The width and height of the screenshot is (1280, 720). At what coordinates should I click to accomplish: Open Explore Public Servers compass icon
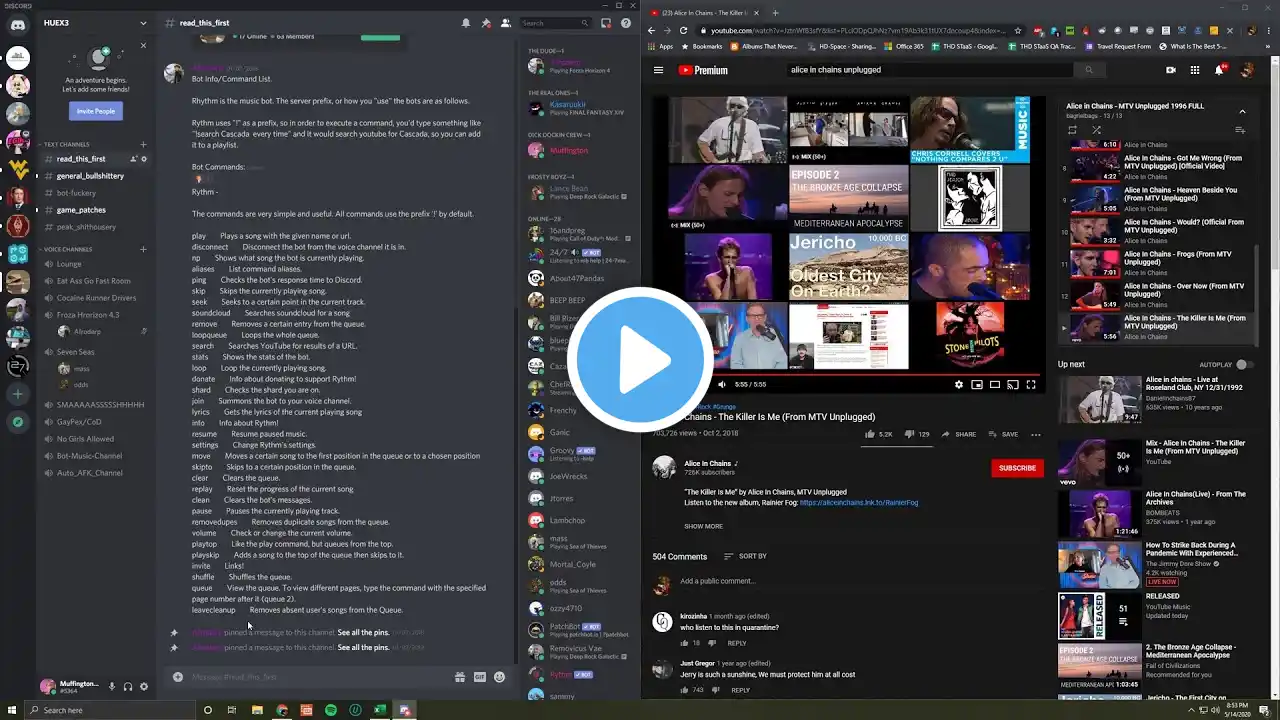(x=18, y=422)
